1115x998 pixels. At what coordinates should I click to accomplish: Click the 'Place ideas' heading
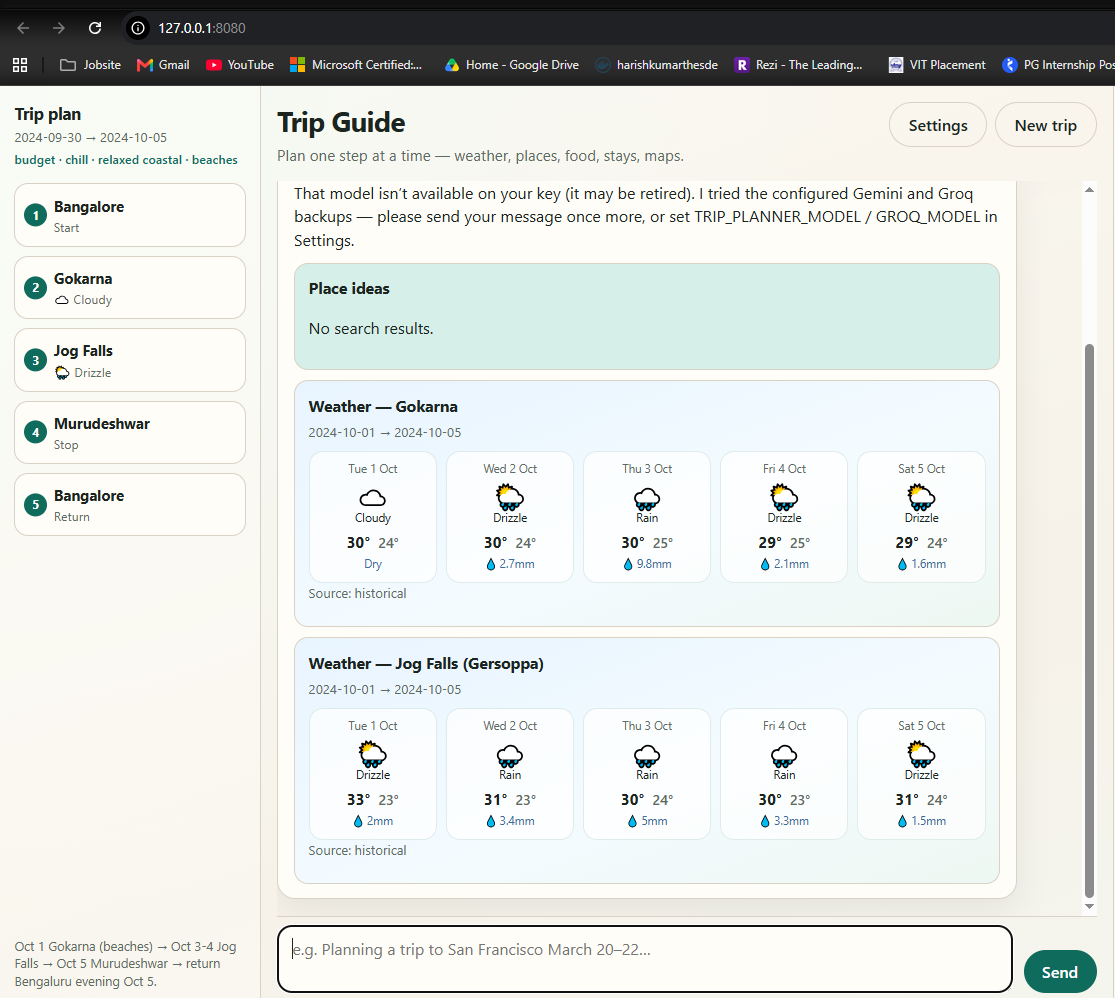coord(349,289)
